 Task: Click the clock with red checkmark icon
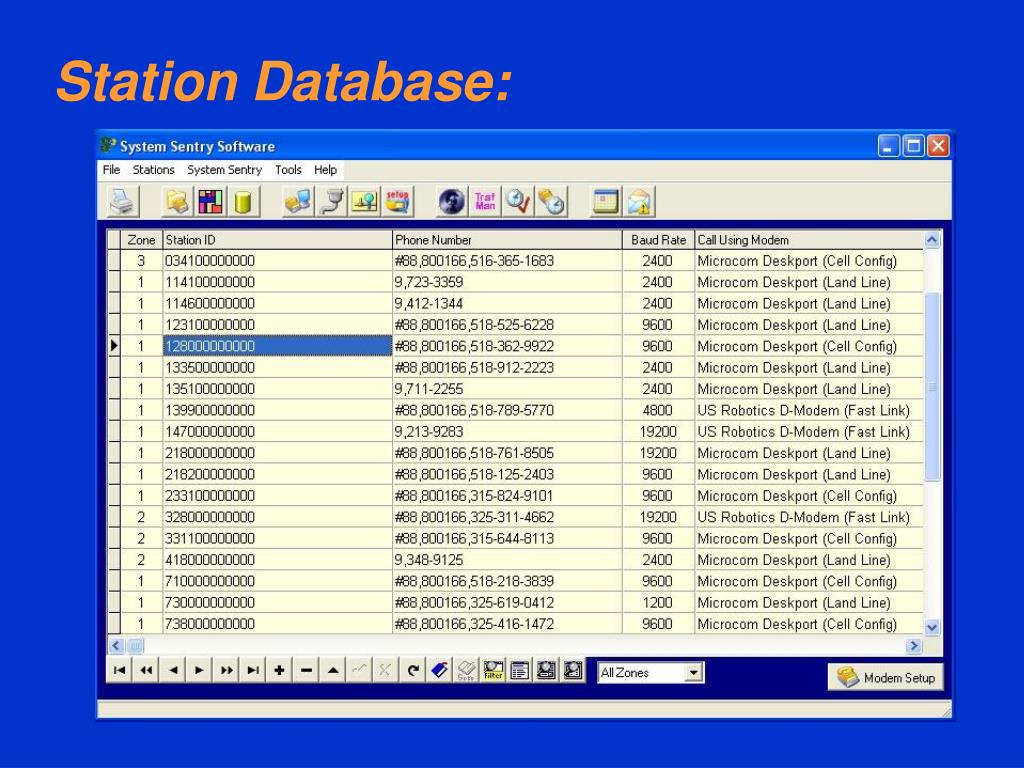pyautogui.click(x=519, y=201)
